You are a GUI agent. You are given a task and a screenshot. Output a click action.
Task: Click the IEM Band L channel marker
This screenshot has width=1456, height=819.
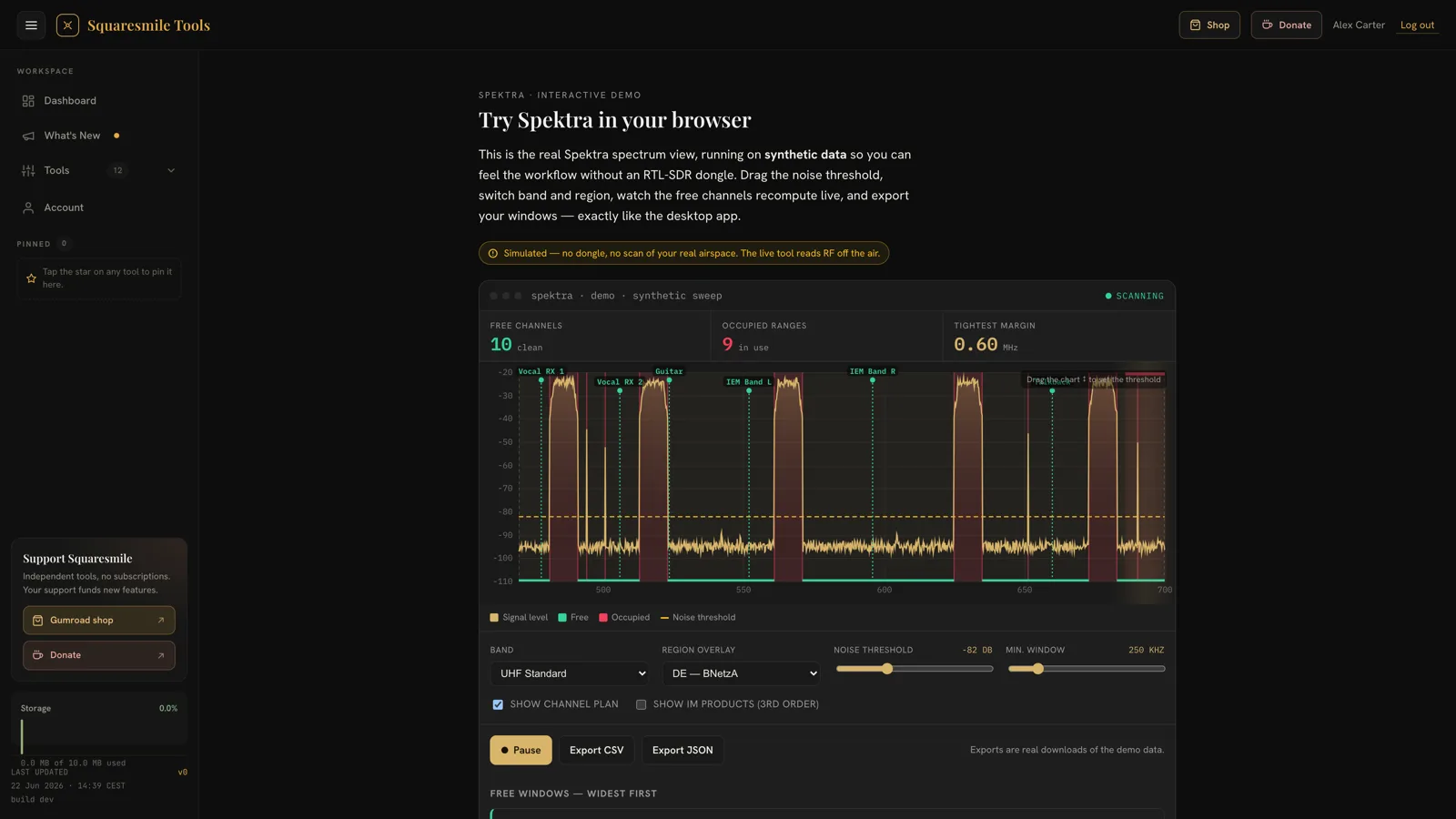749,382
